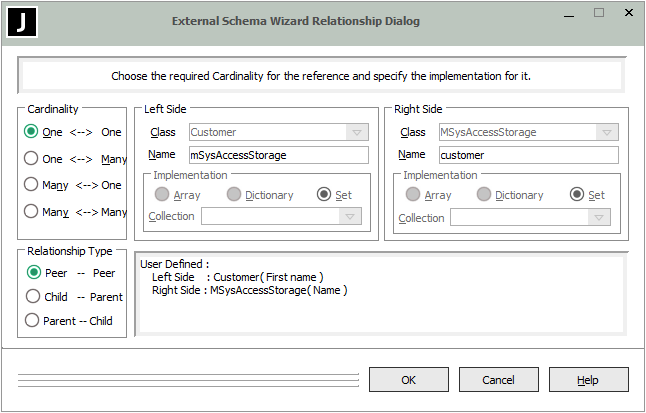Select Left Side Set implementation
The image size is (646, 413).
[324, 195]
